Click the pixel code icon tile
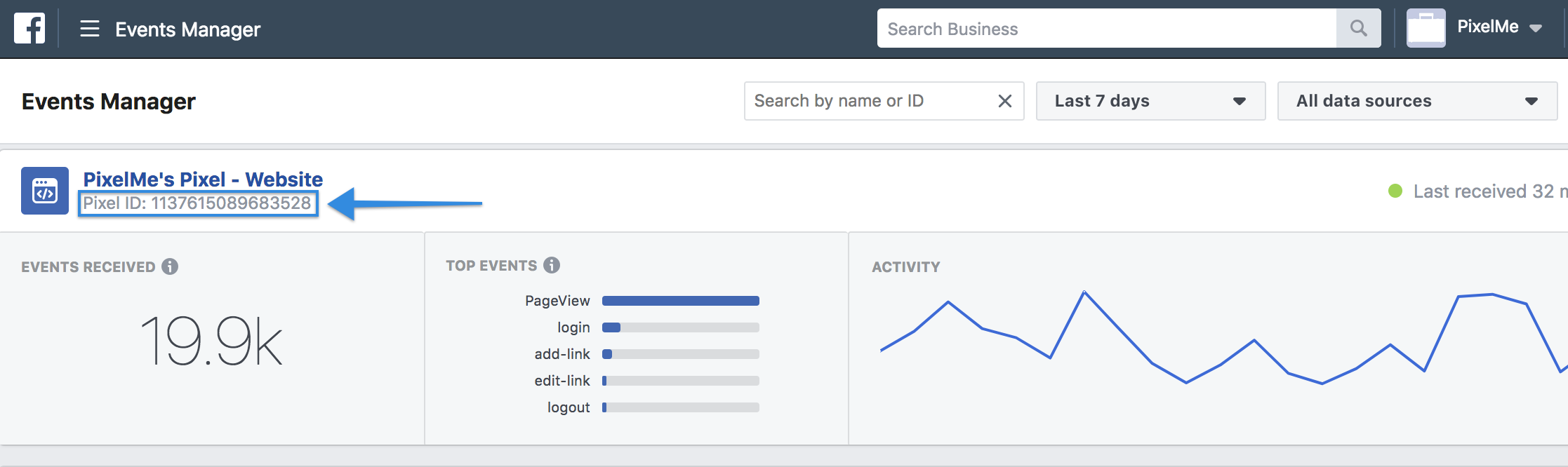This screenshot has height=467, width=1568. (x=45, y=191)
